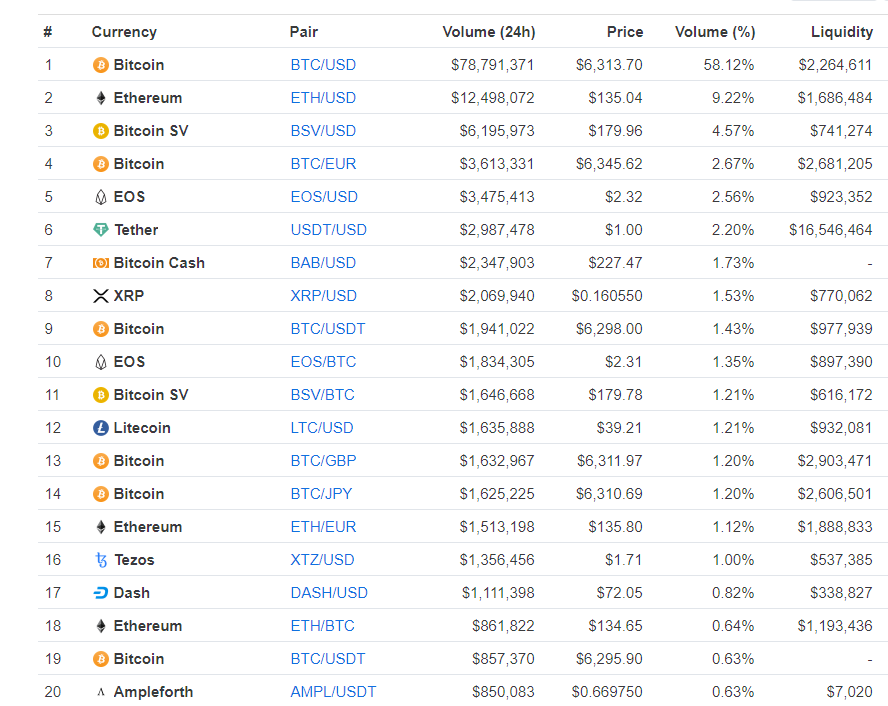
Task: Open the XTZ/USD pair link
Action: click(x=322, y=560)
